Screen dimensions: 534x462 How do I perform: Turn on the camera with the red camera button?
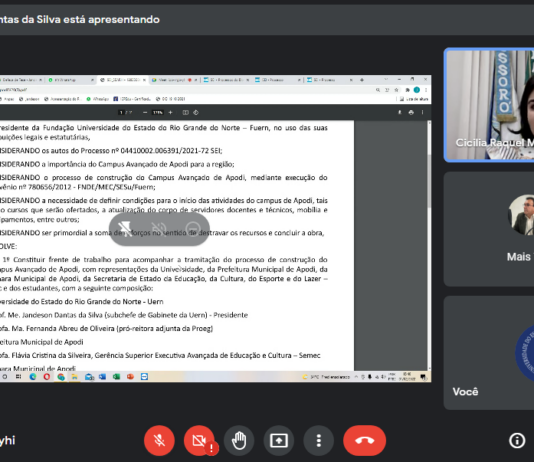coord(199,440)
